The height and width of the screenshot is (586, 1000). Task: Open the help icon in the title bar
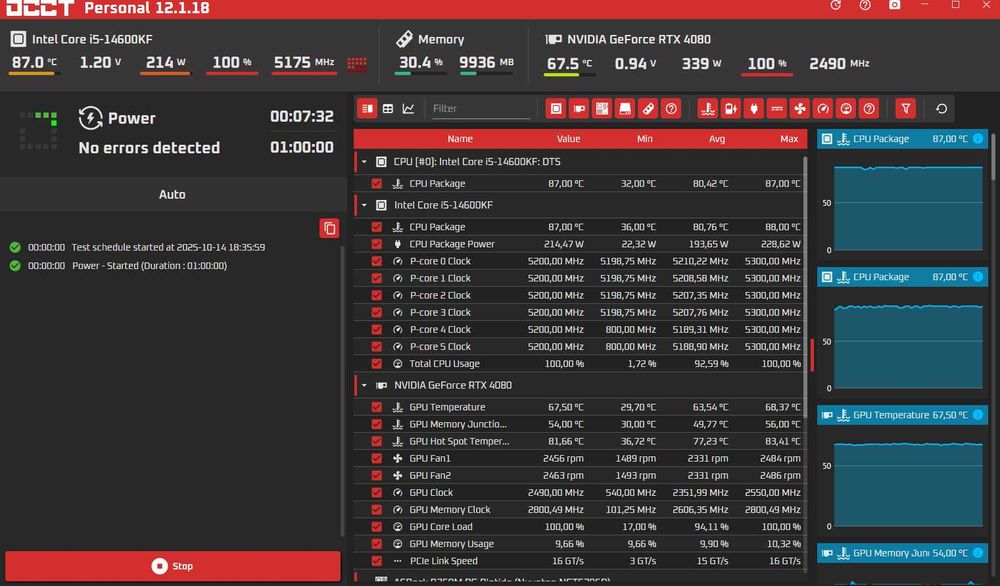(x=865, y=5)
